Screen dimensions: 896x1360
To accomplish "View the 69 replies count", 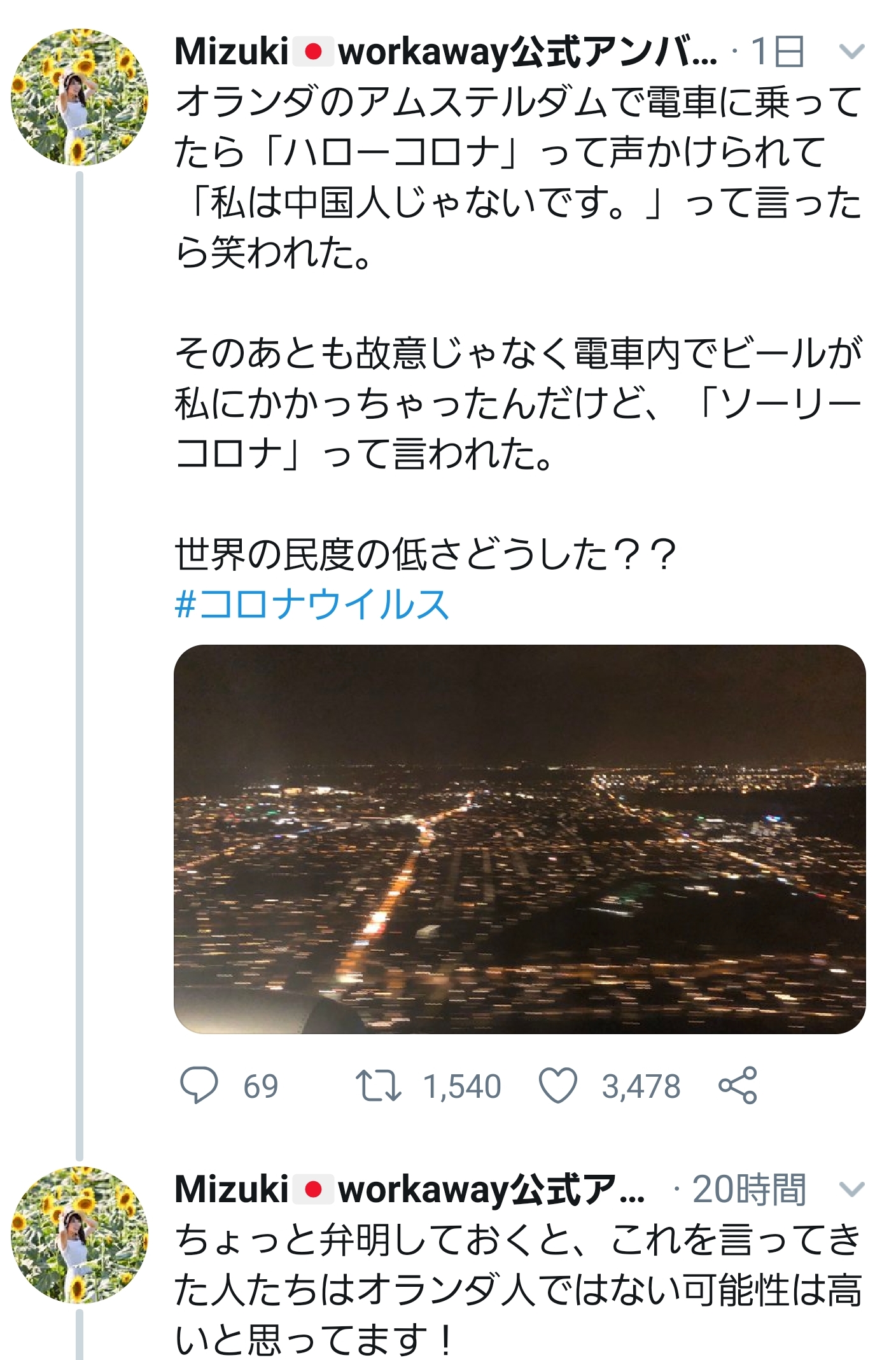I will click(260, 1086).
